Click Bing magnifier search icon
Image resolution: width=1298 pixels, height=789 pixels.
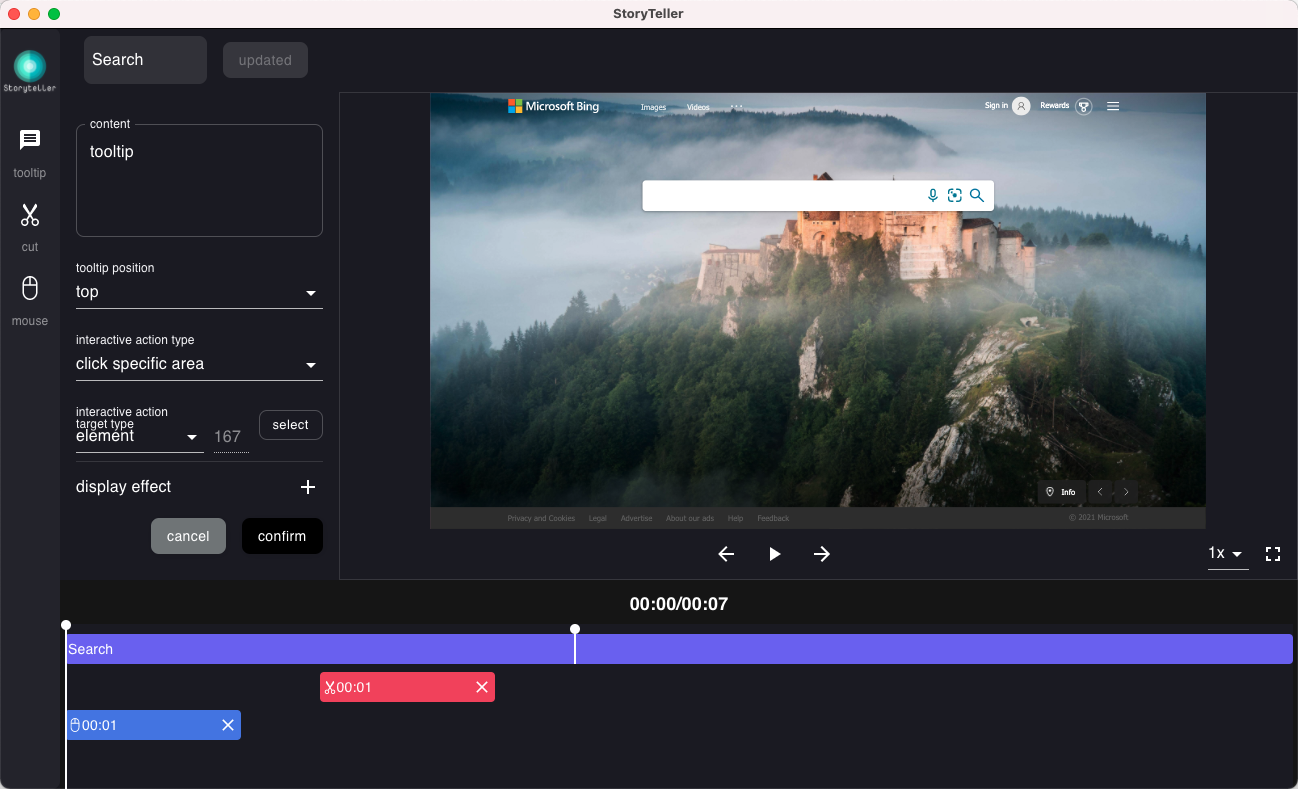(x=977, y=196)
